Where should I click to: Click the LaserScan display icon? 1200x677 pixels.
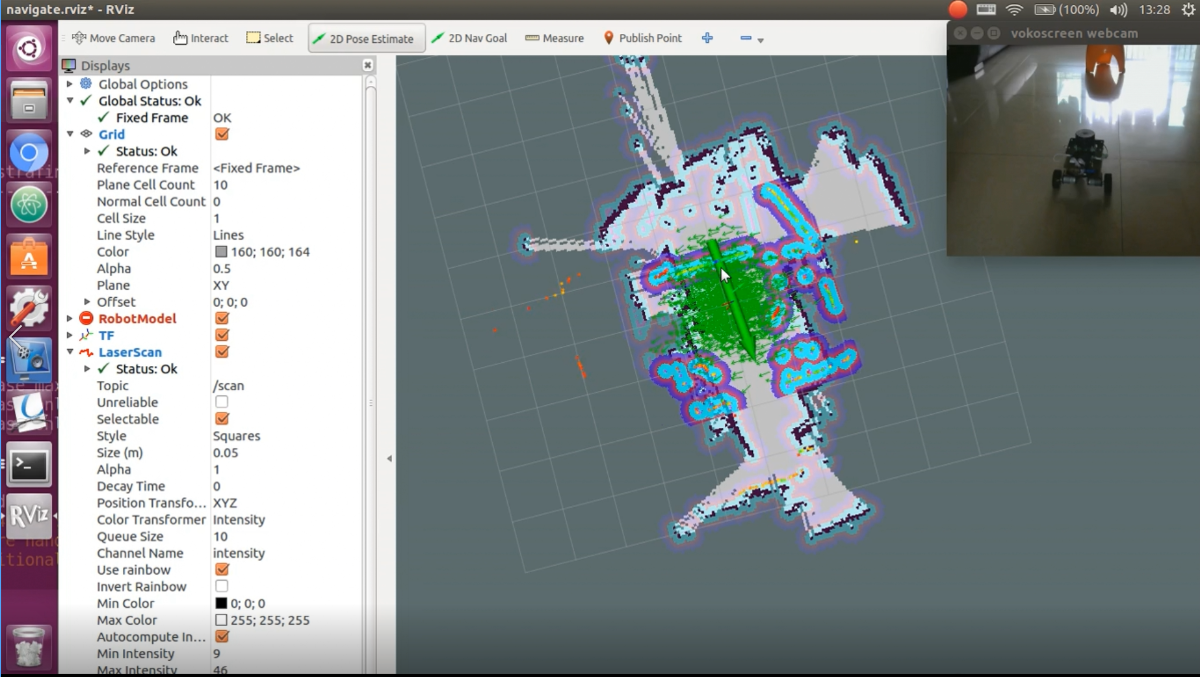coord(86,352)
